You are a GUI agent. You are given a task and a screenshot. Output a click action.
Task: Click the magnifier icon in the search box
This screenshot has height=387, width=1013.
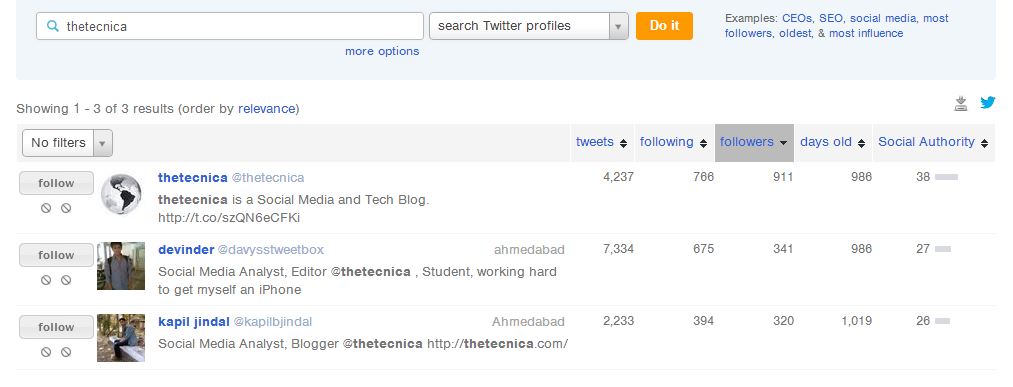54,26
